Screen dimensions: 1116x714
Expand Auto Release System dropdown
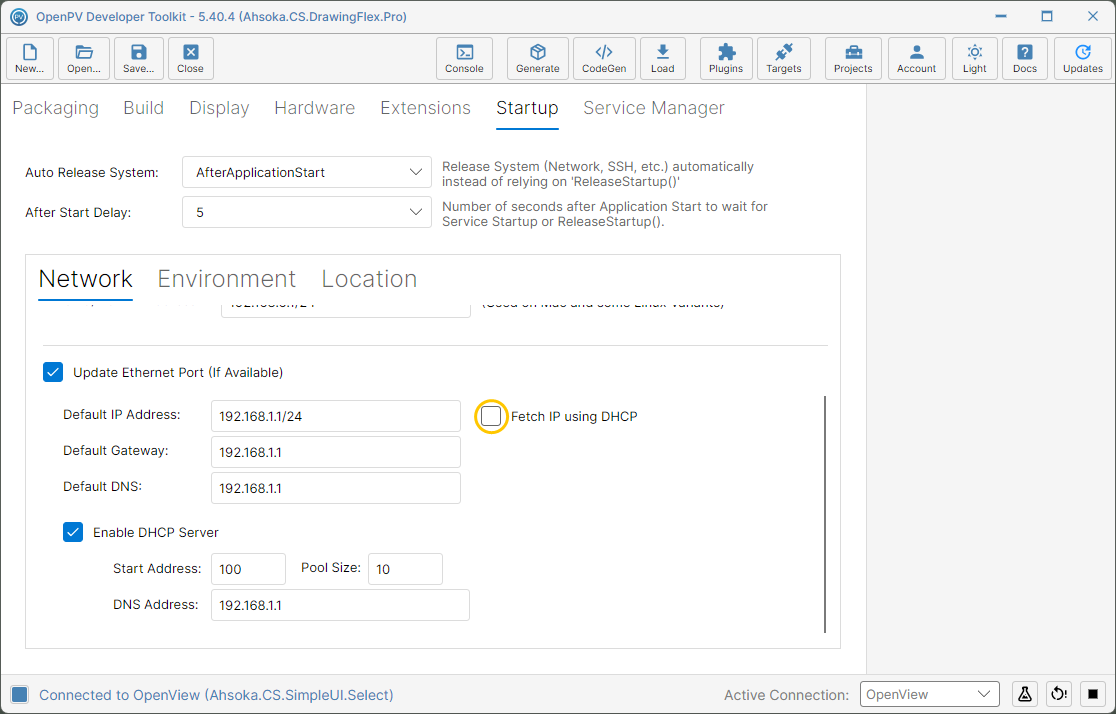point(307,172)
